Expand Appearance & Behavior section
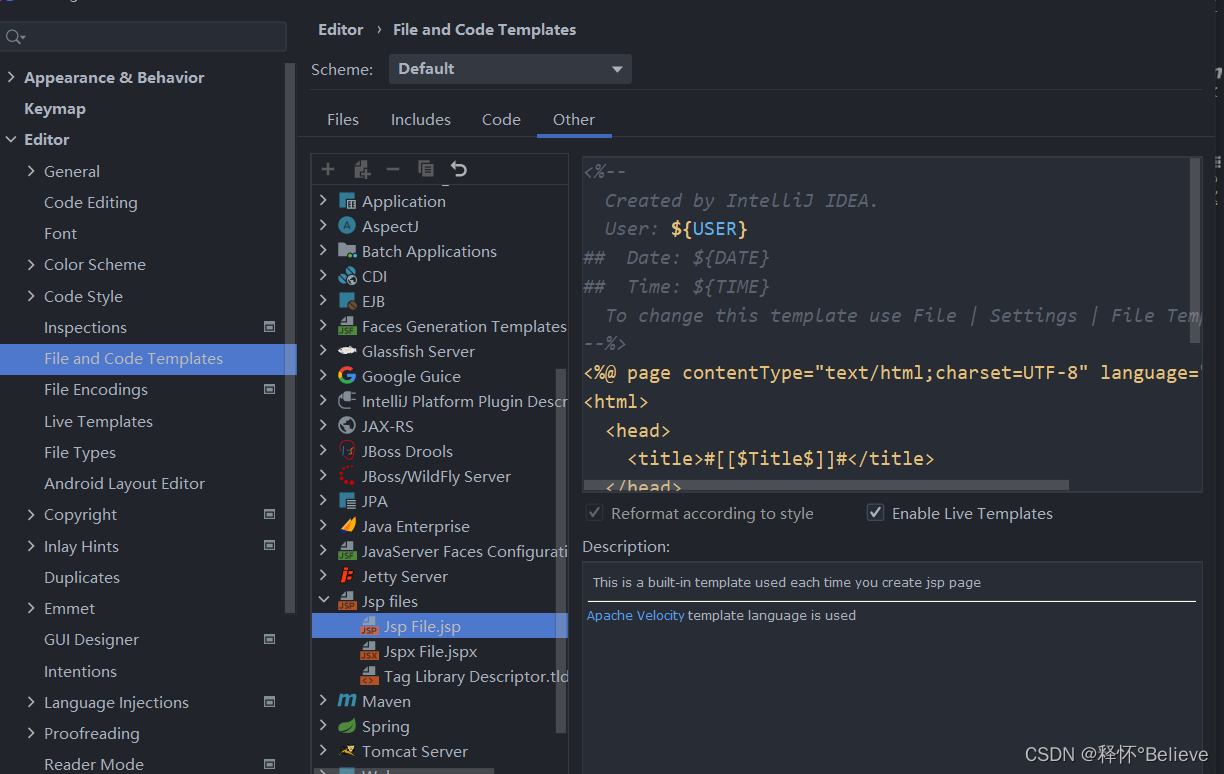 [11, 77]
